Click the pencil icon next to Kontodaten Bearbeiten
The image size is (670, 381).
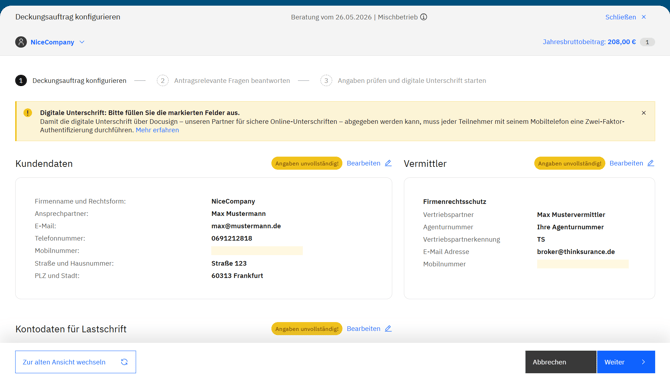click(x=388, y=328)
